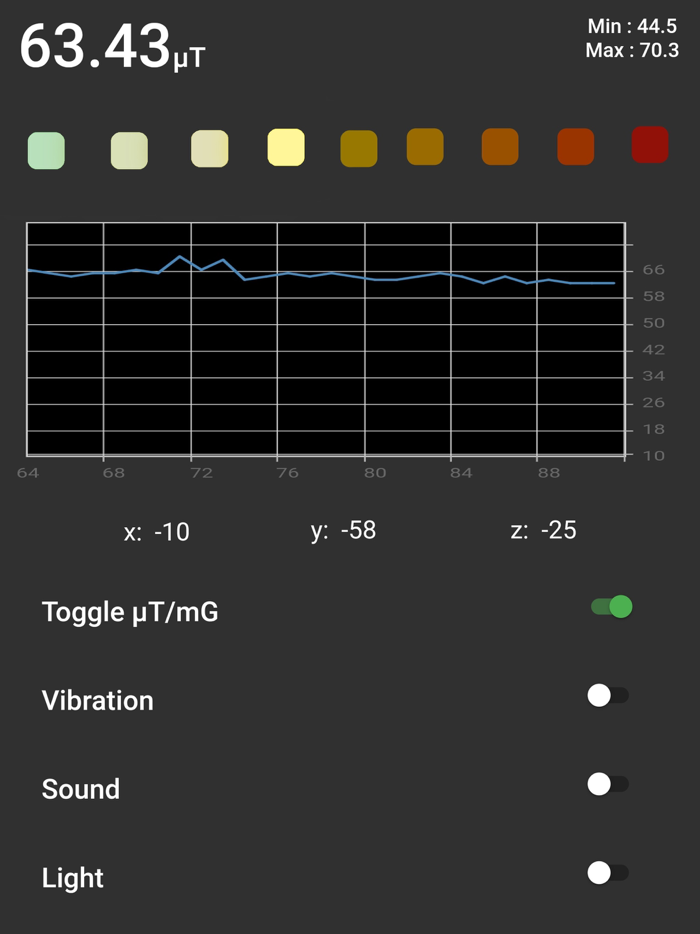Click the red-orange eighth level swatch
The image size is (700, 934).
(x=575, y=144)
